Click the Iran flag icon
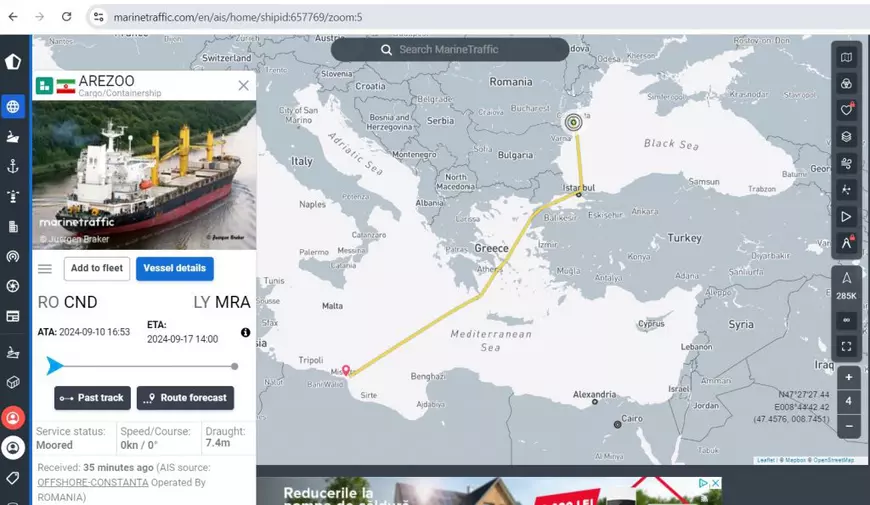The image size is (870, 505). [x=65, y=86]
